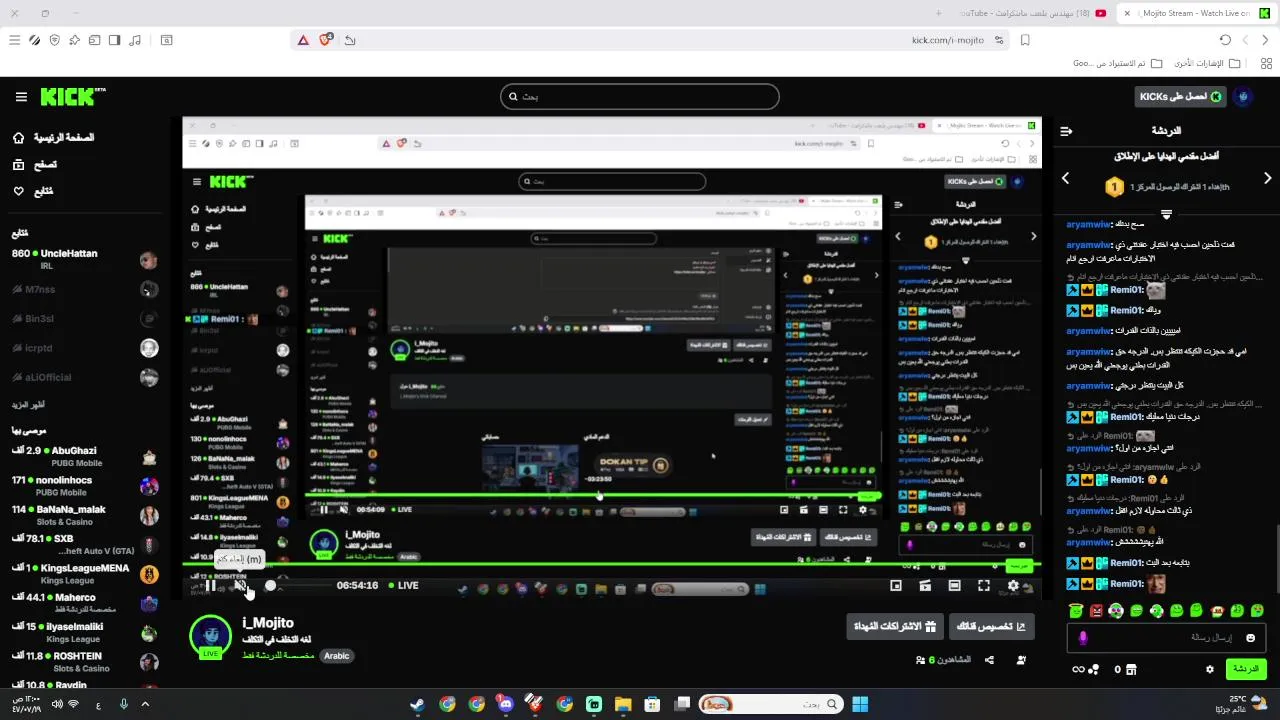Open the Other Bookmarks folder

[1206, 63]
